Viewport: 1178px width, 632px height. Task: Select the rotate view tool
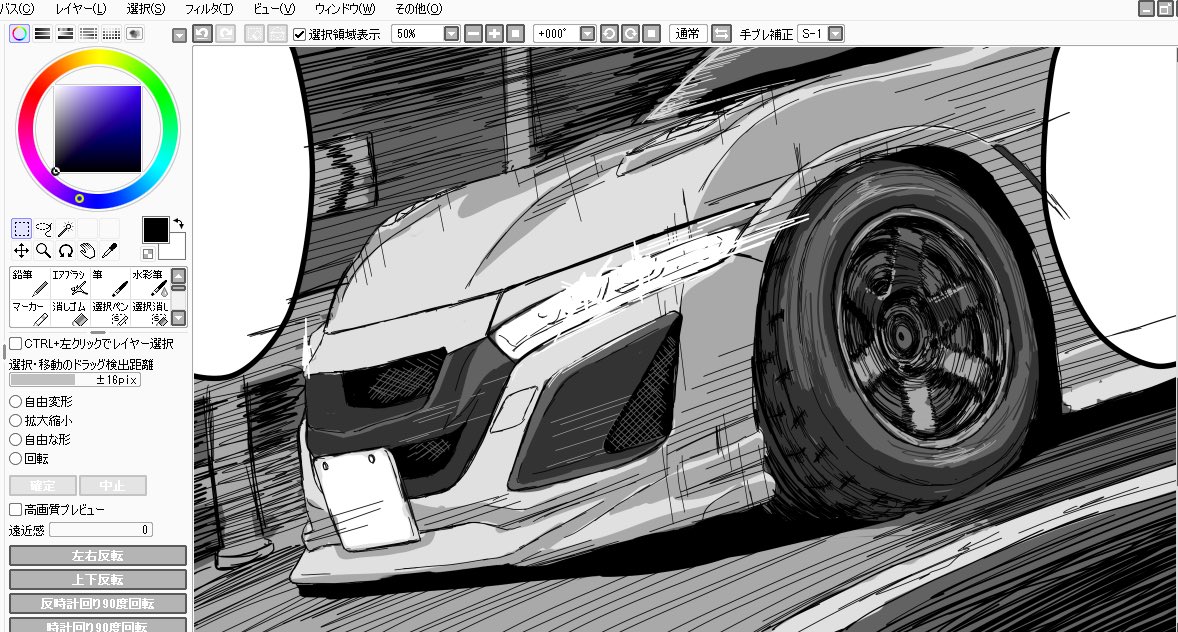pos(65,250)
